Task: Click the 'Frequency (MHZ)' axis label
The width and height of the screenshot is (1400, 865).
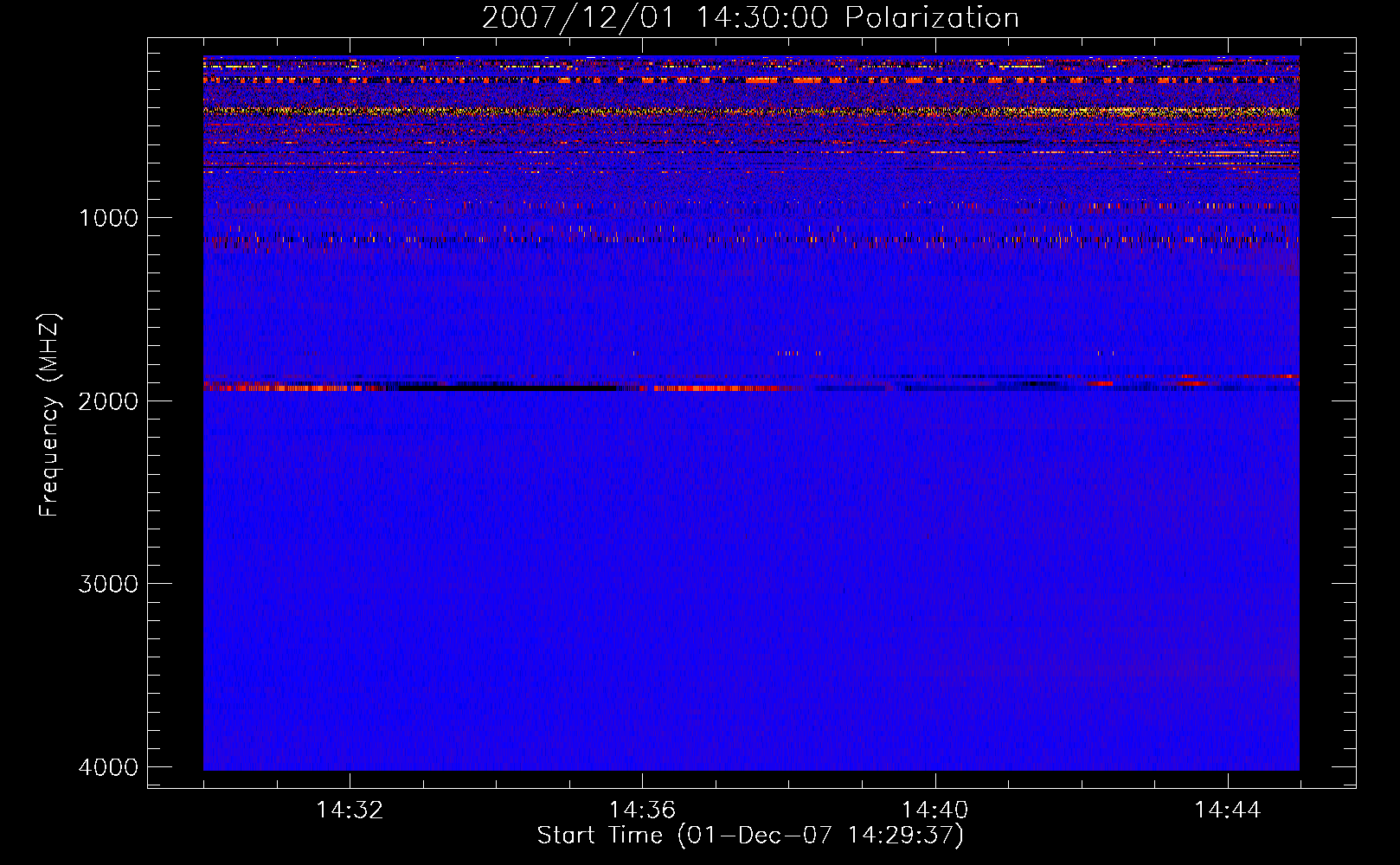Action: 49,415
